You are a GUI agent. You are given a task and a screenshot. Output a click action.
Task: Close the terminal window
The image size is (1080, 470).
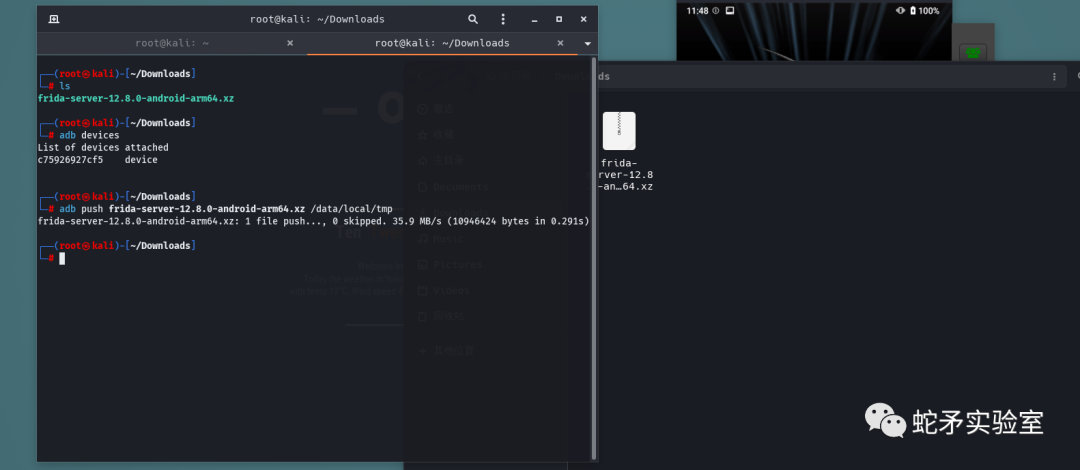[x=583, y=19]
